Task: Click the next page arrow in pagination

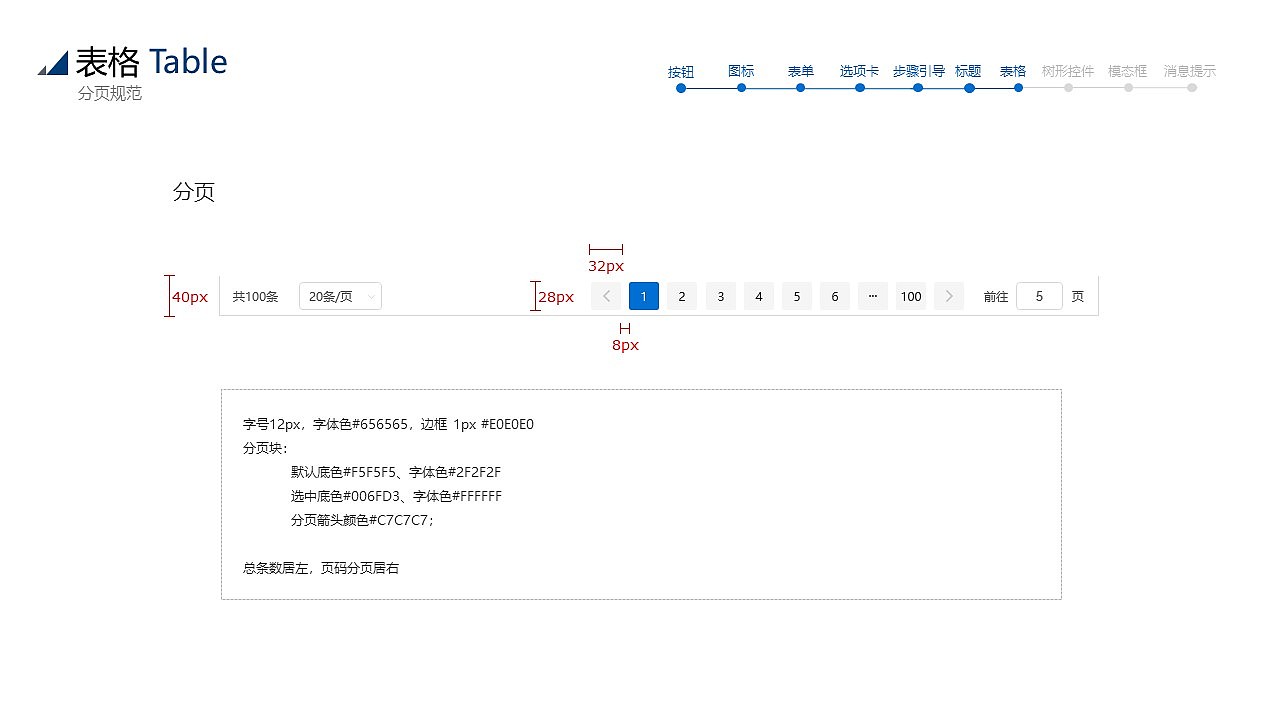Action: click(x=949, y=296)
